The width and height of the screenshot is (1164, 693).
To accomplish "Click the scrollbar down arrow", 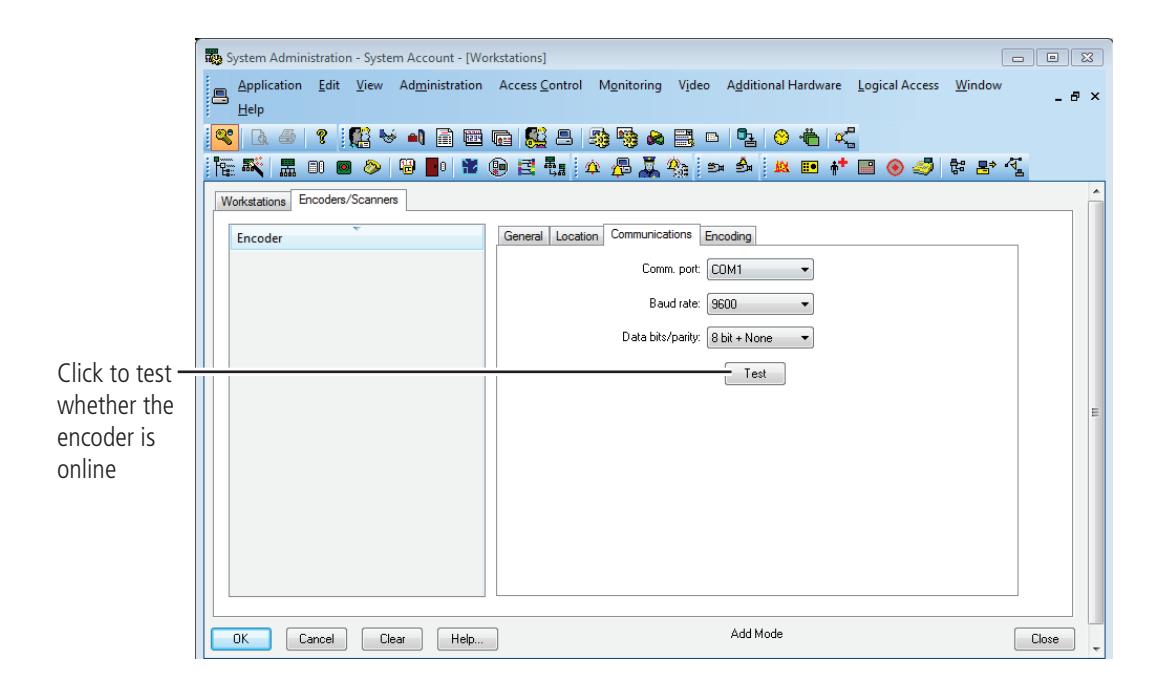I will point(1096,648).
